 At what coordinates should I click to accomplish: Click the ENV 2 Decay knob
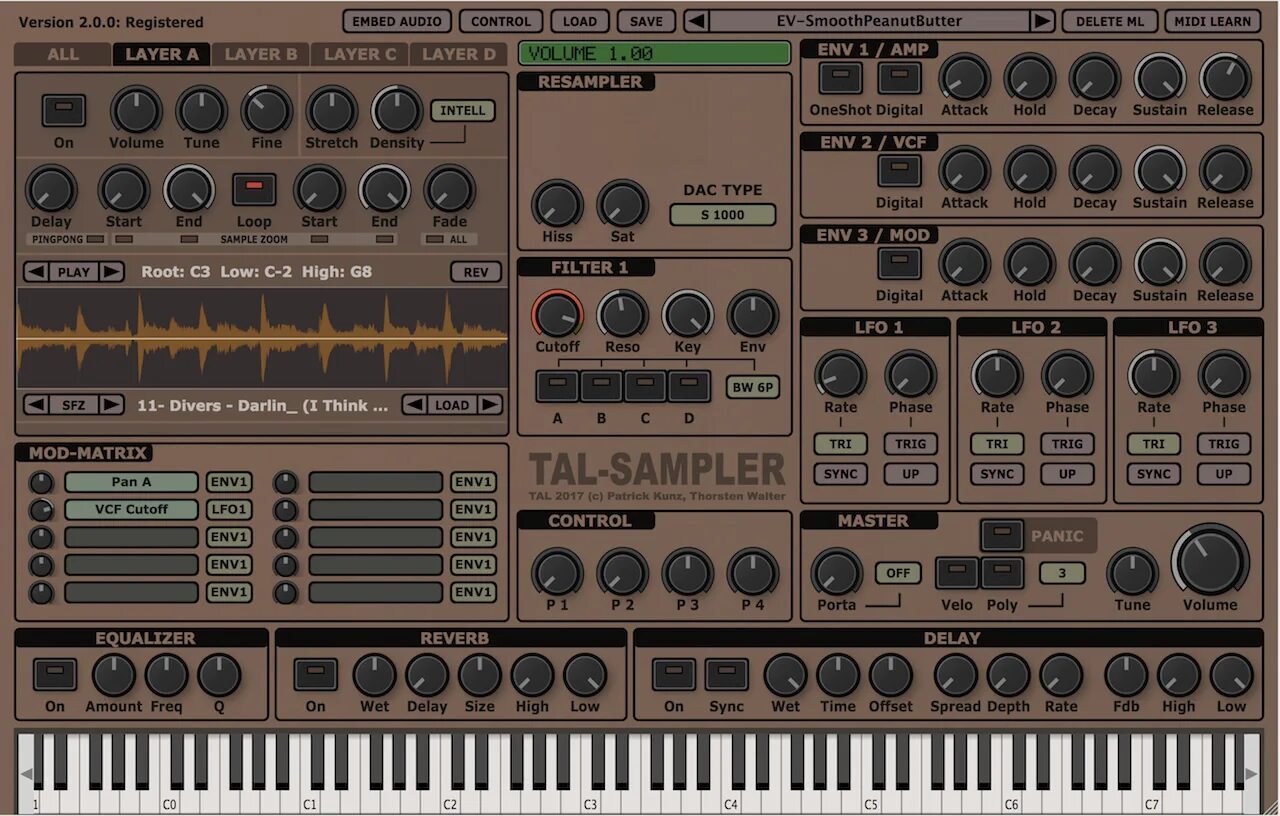(1094, 171)
